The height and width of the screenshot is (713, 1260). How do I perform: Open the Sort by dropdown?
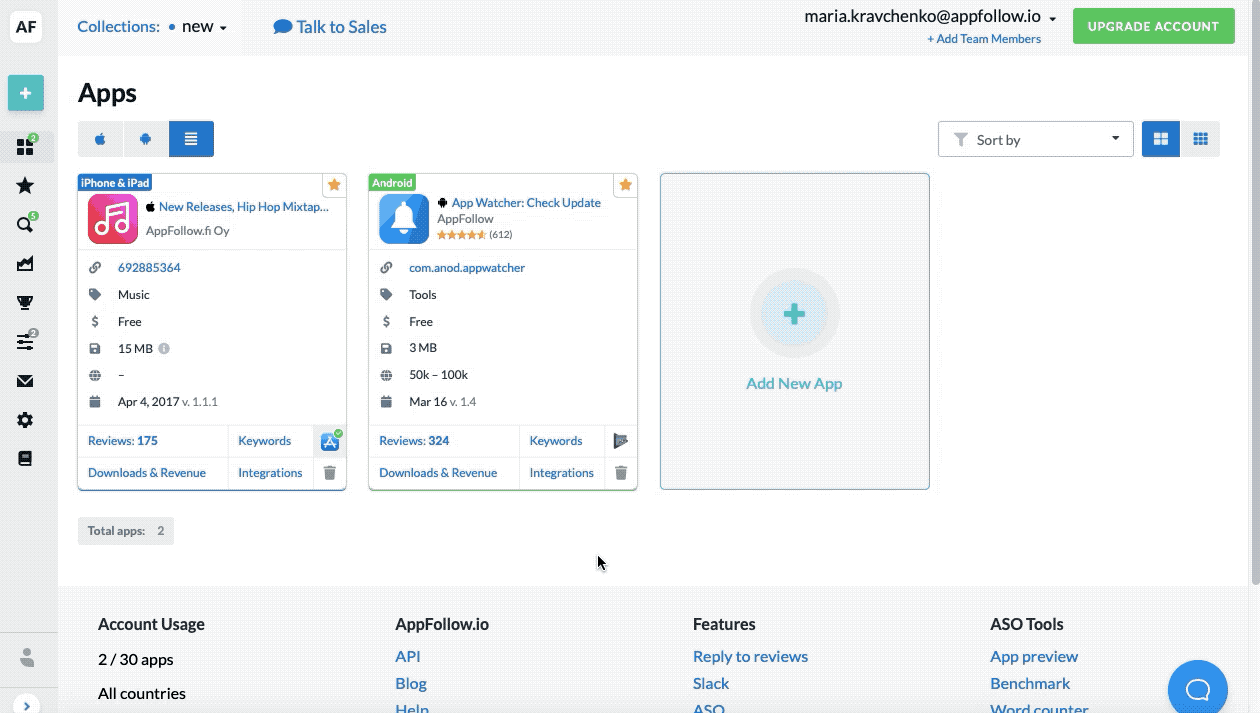point(1035,139)
